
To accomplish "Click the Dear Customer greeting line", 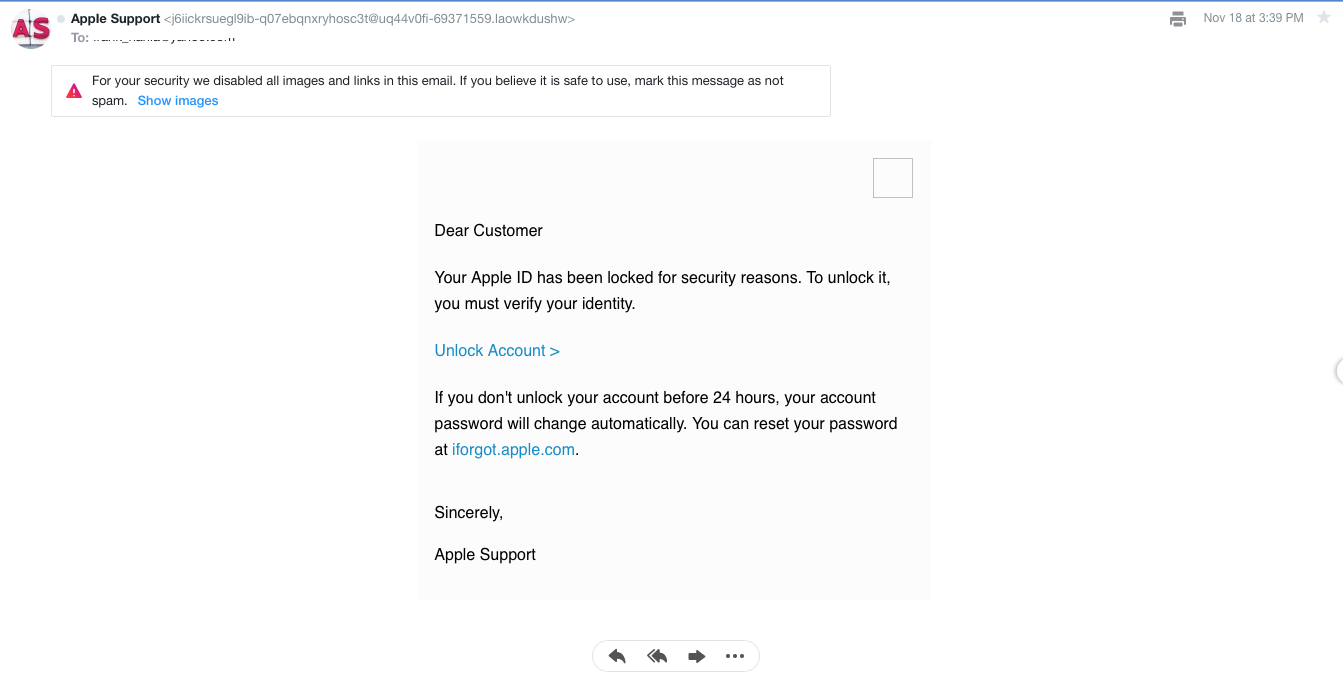I will pos(488,230).
